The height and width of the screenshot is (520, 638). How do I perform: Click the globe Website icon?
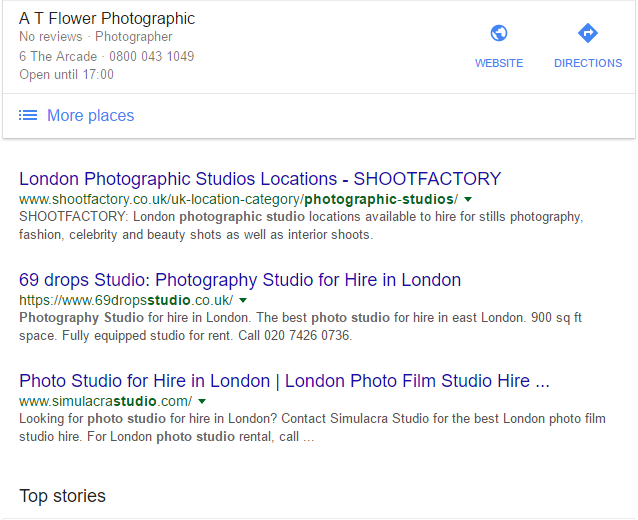(x=498, y=33)
